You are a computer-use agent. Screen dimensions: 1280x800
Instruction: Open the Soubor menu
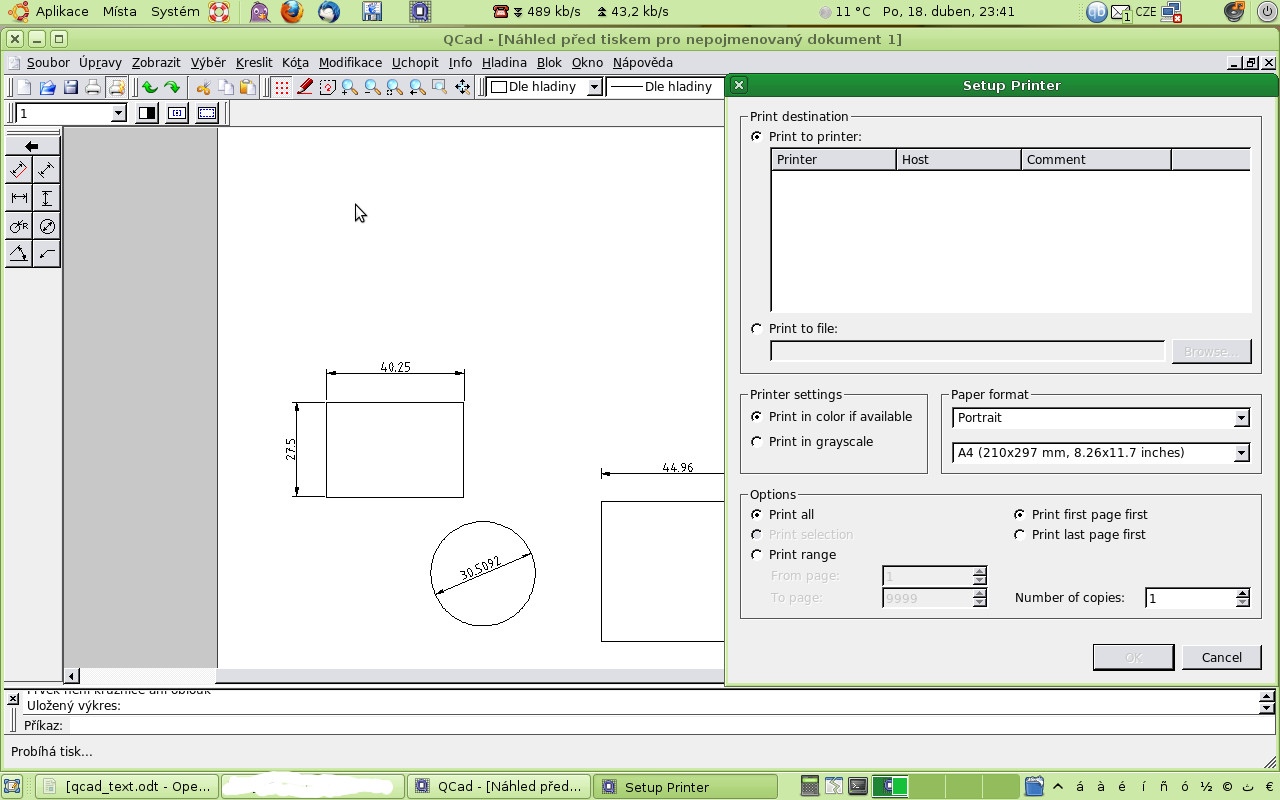tap(48, 62)
